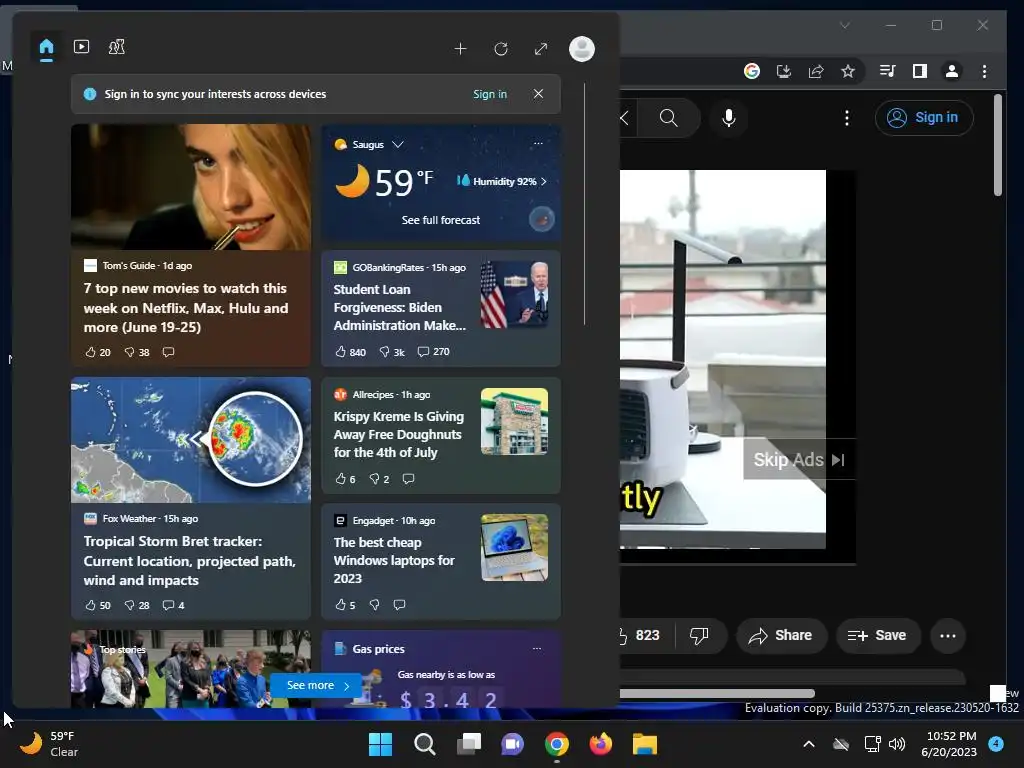Open Krispy Kreme doughnuts article
This screenshot has width=1024, height=768.
tap(398, 434)
